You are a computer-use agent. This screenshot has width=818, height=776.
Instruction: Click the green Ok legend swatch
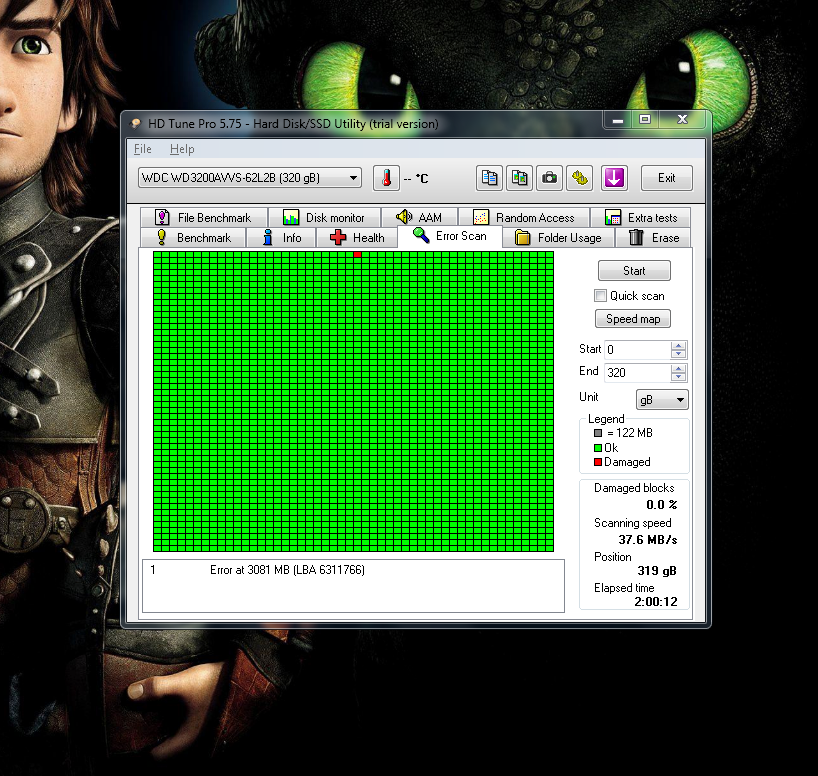tap(598, 448)
